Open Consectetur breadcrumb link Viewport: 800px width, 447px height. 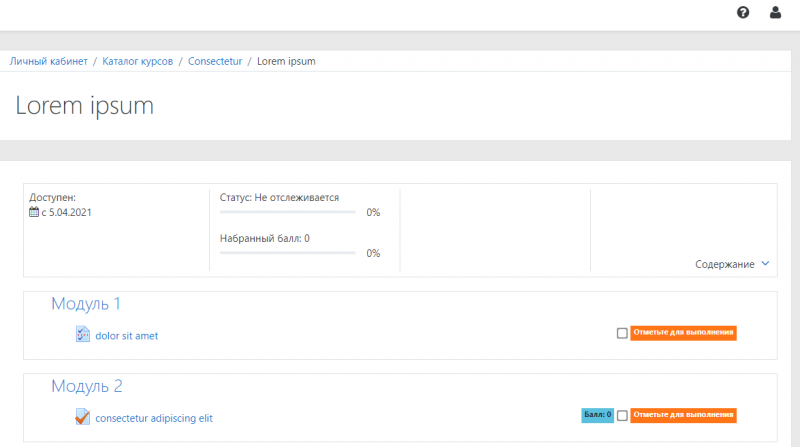(215, 61)
